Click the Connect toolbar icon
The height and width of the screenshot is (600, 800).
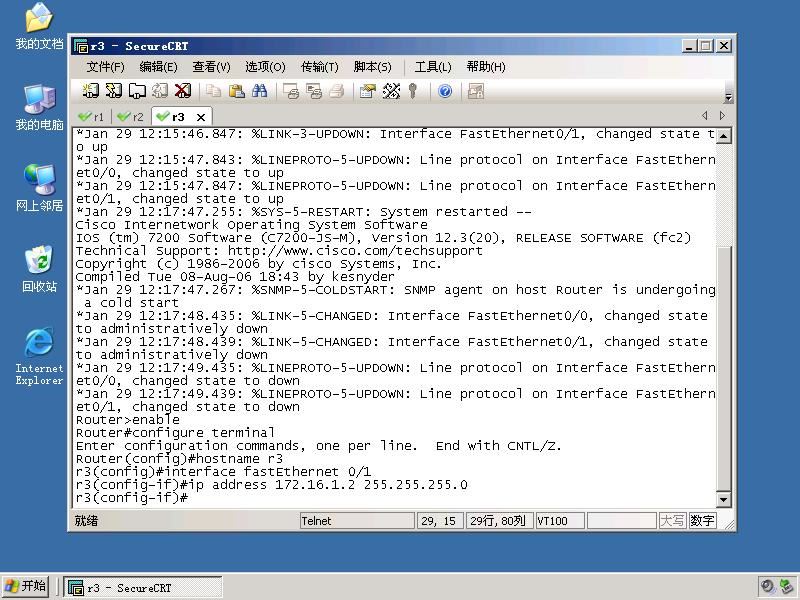coord(91,91)
